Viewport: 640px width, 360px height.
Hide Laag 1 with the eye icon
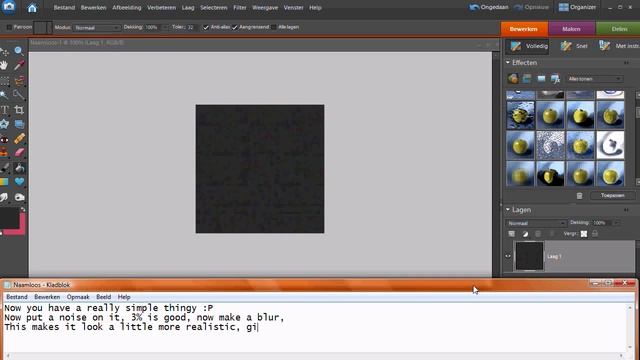[508, 256]
